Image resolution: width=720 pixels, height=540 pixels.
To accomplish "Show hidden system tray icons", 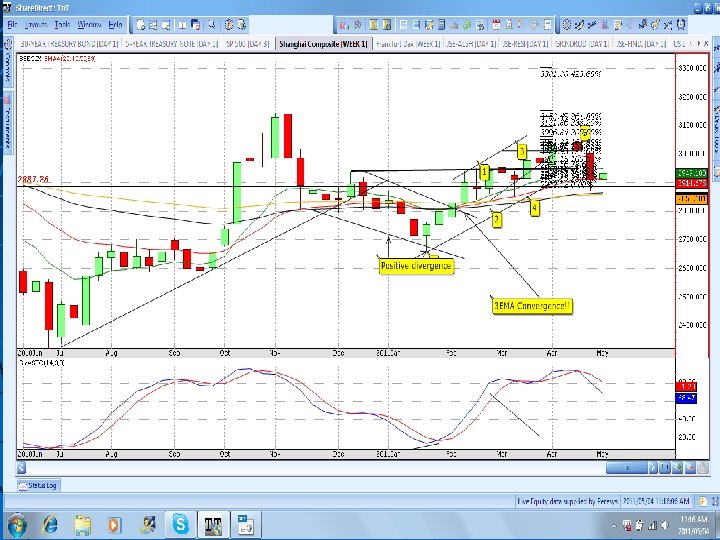I will coord(614,525).
